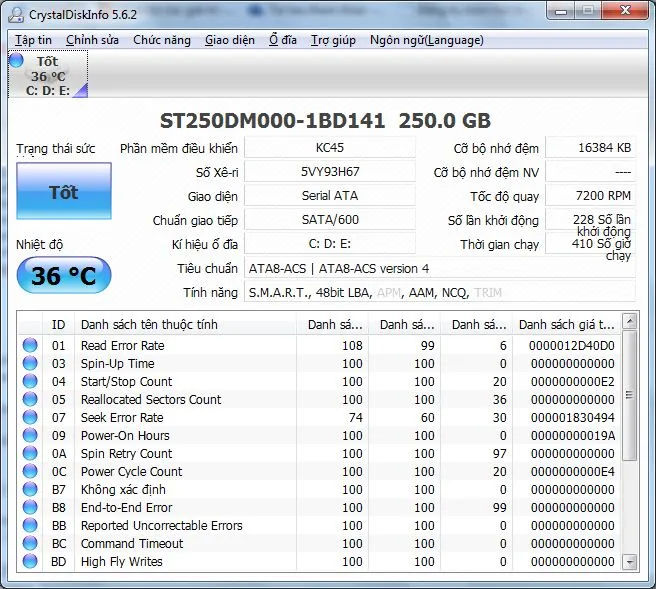656x589 pixels.
Task: Select the Reallocated Sectors Count attribute name
Action: (151, 399)
